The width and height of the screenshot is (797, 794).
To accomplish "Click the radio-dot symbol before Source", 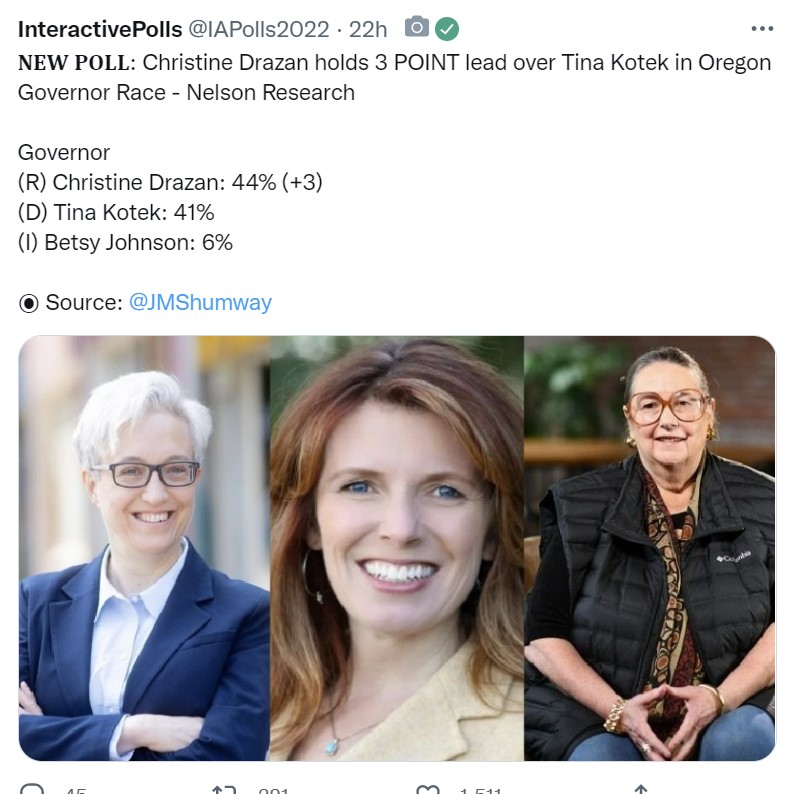I will coord(28,303).
